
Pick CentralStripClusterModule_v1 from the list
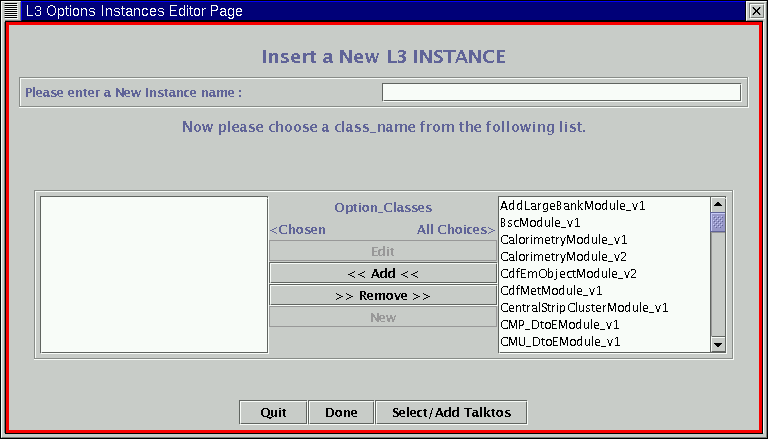point(584,308)
